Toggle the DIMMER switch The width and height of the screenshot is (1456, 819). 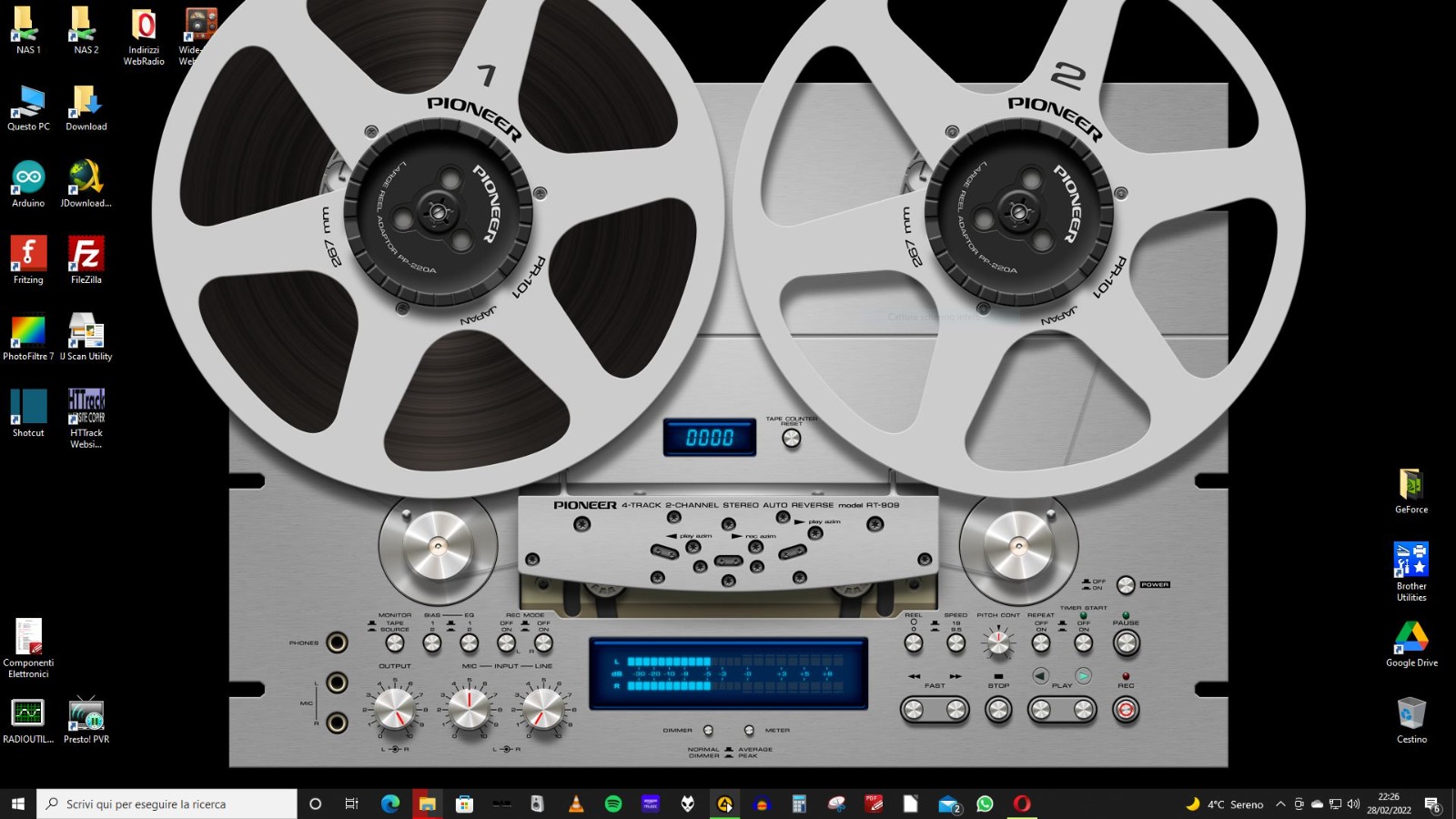708,730
